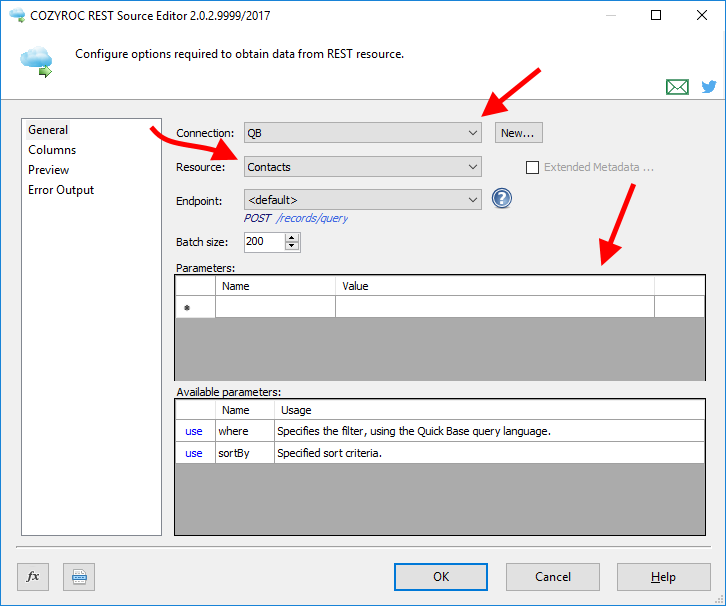Image resolution: width=726 pixels, height=606 pixels.
Task: Minimize the REST Source Editor window
Action: click(611, 15)
